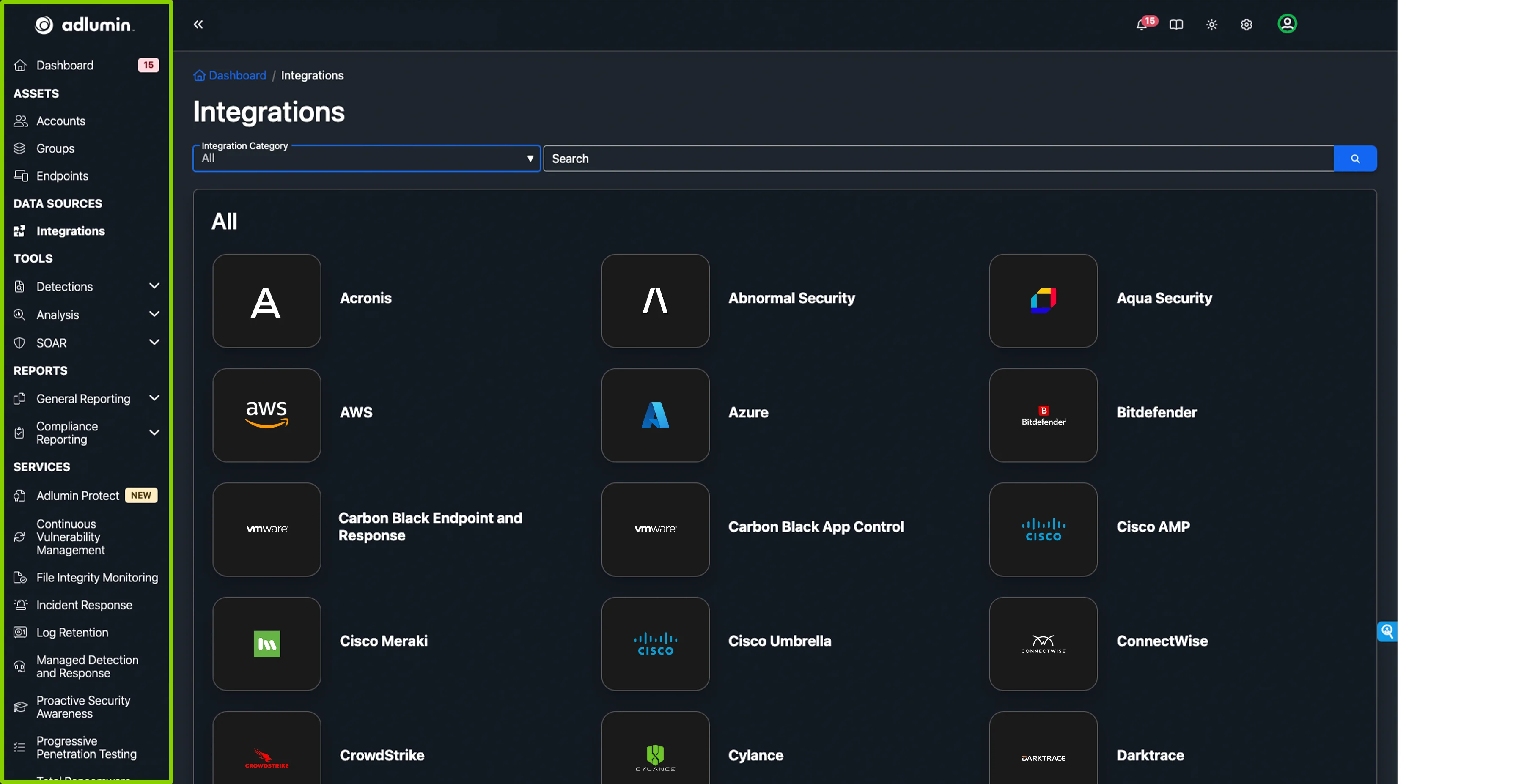This screenshot has width=1516, height=784.
Task: Click the Bitdefender name label
Action: pos(1156,412)
